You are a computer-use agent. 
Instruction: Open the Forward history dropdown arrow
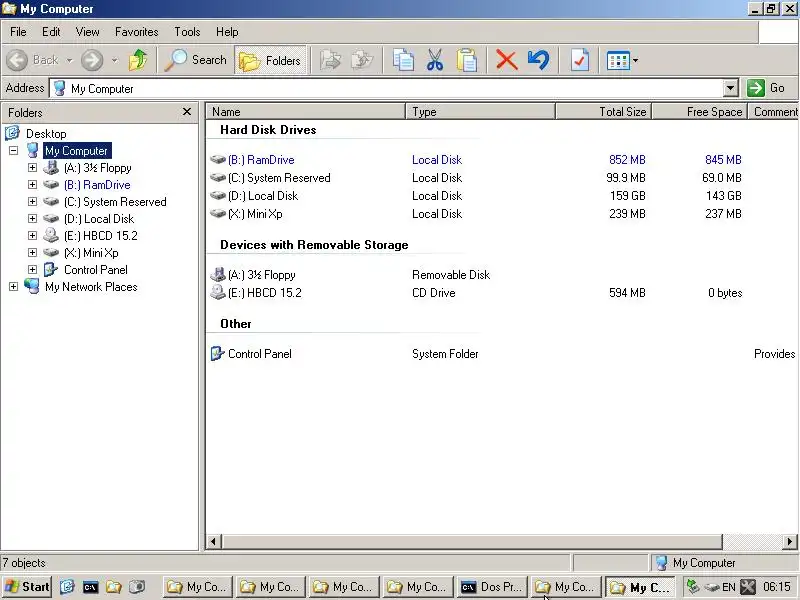115,60
